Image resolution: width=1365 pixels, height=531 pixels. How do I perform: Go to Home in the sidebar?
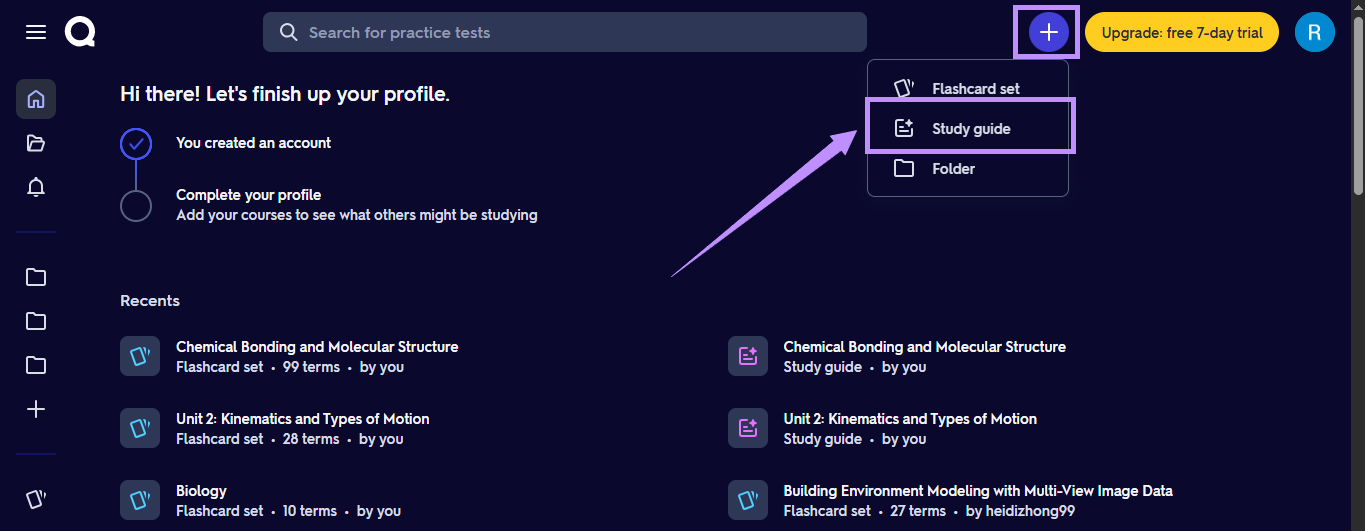36,99
